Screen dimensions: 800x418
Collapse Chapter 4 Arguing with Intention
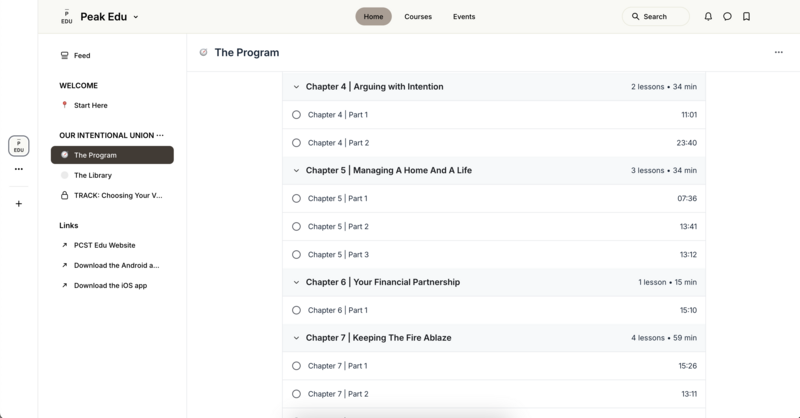coord(296,87)
